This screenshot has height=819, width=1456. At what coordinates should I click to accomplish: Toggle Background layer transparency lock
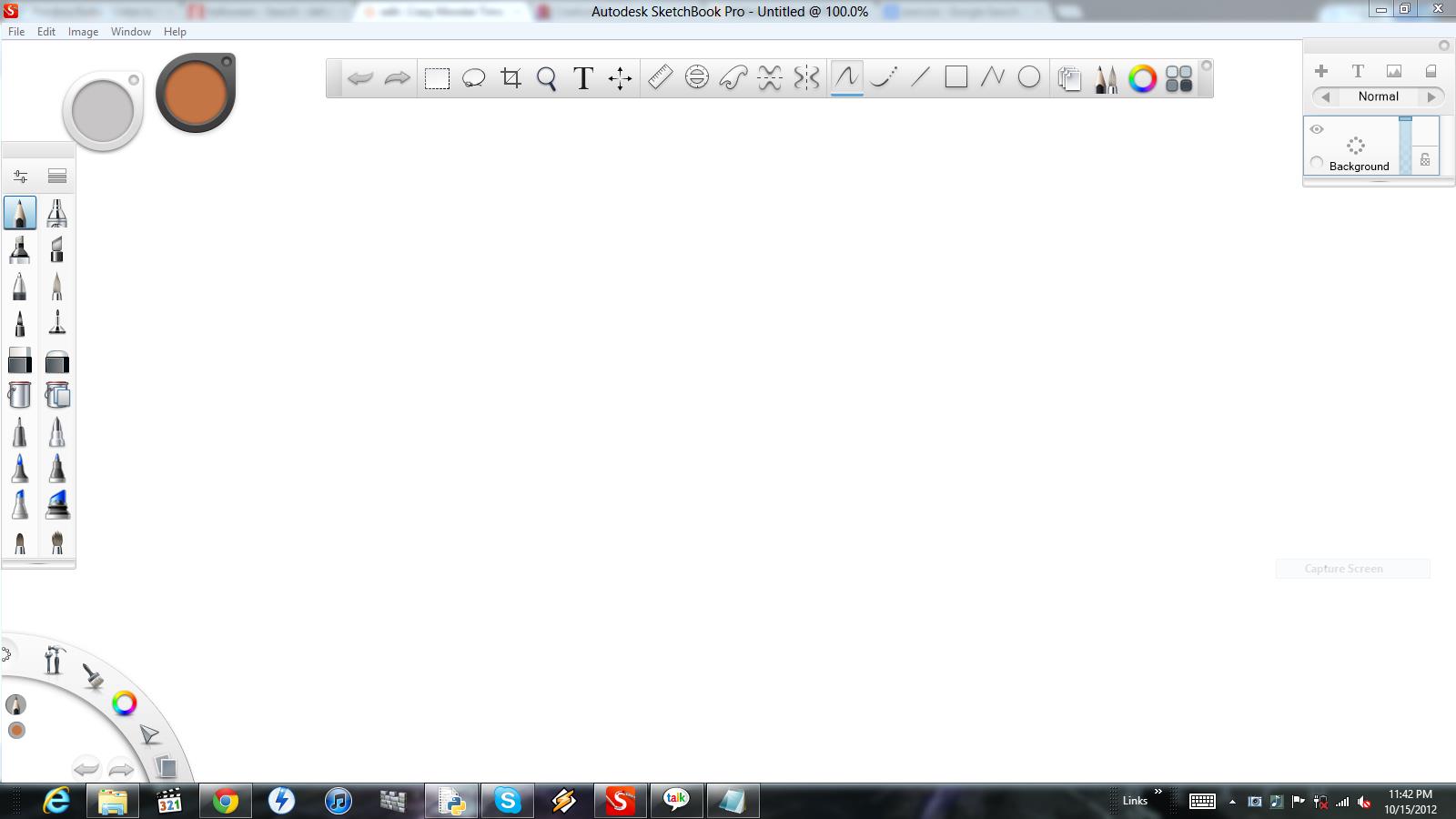tap(1425, 160)
